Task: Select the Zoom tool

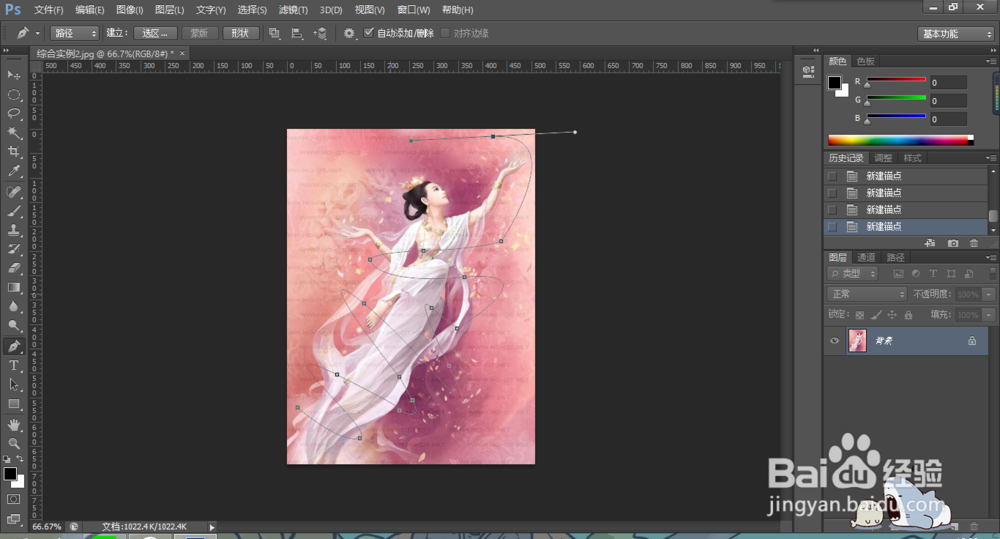Action: [x=13, y=444]
